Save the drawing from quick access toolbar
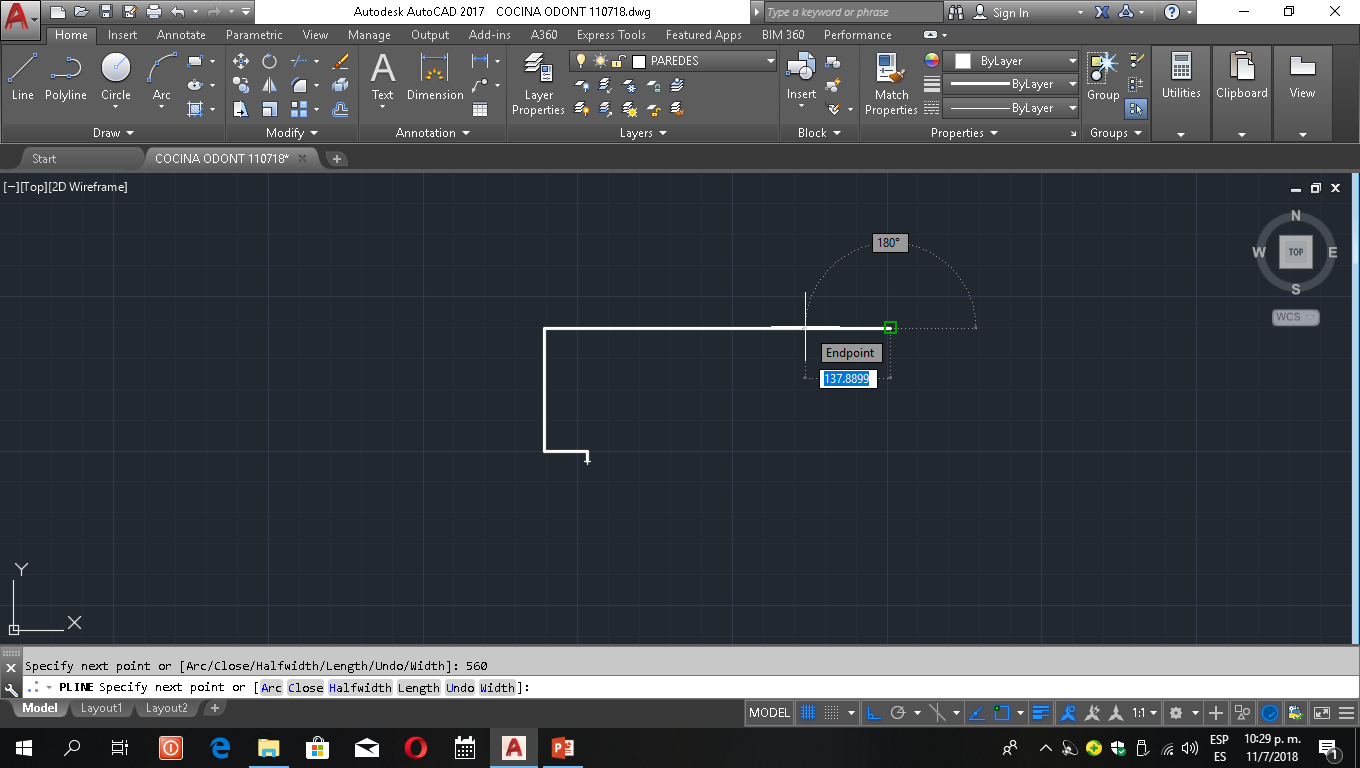Image resolution: width=1360 pixels, height=768 pixels. point(106,12)
